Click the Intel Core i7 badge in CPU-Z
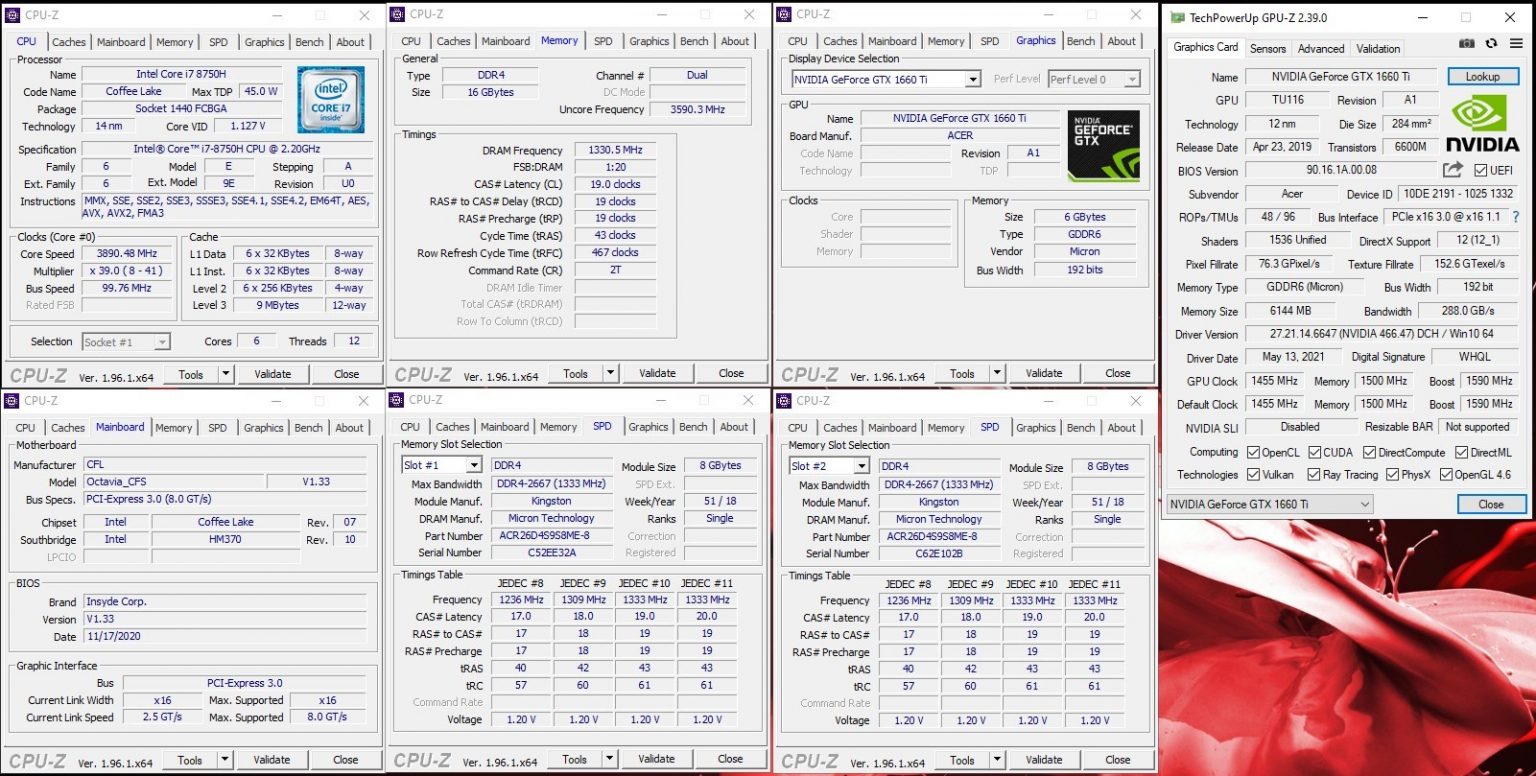The image size is (1536, 776). point(330,100)
